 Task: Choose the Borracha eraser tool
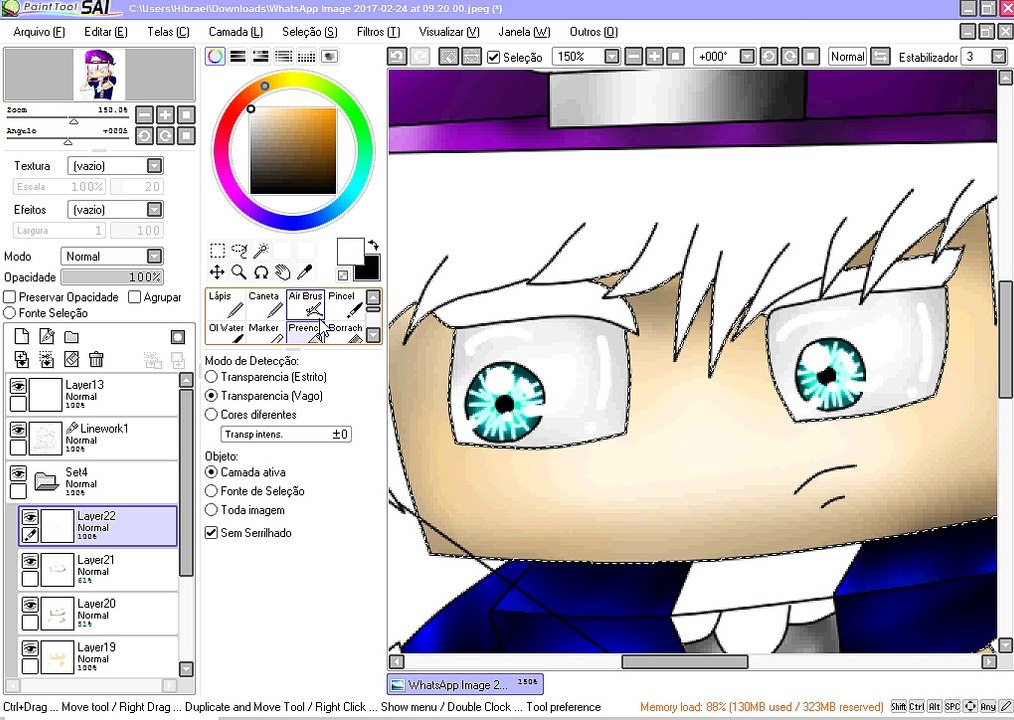pos(345,332)
